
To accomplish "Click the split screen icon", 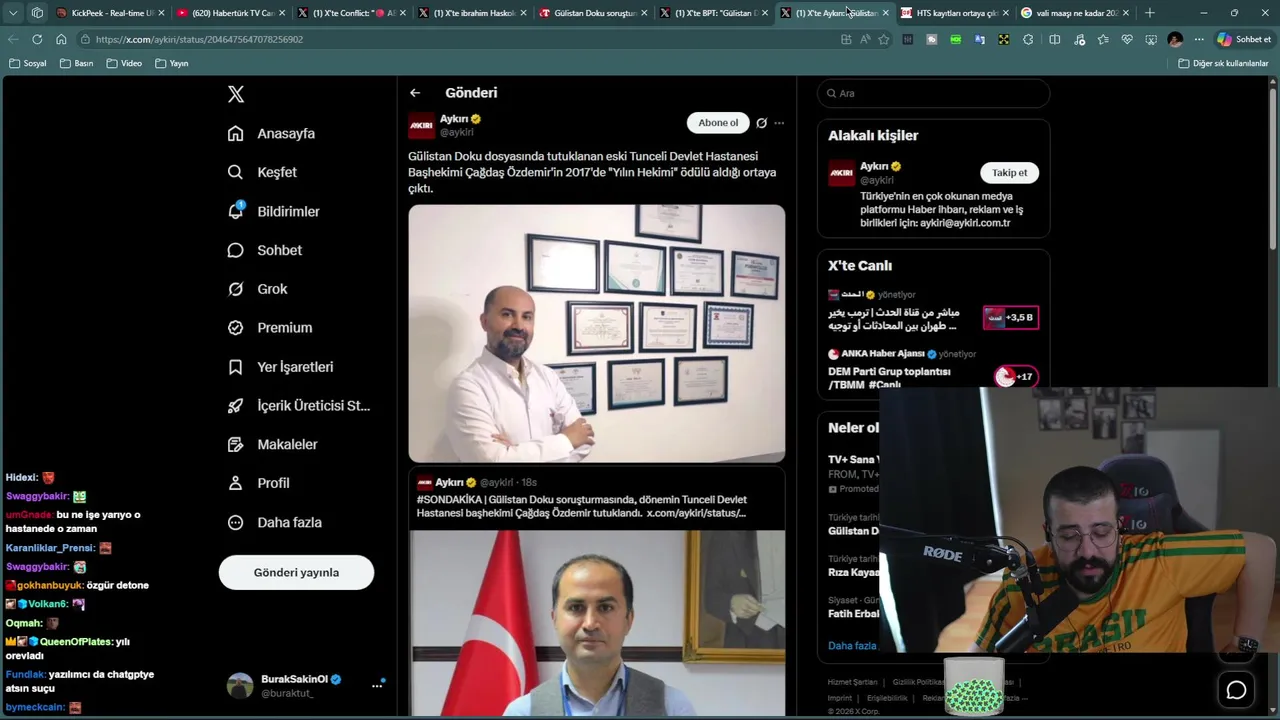I will coord(1054,39).
